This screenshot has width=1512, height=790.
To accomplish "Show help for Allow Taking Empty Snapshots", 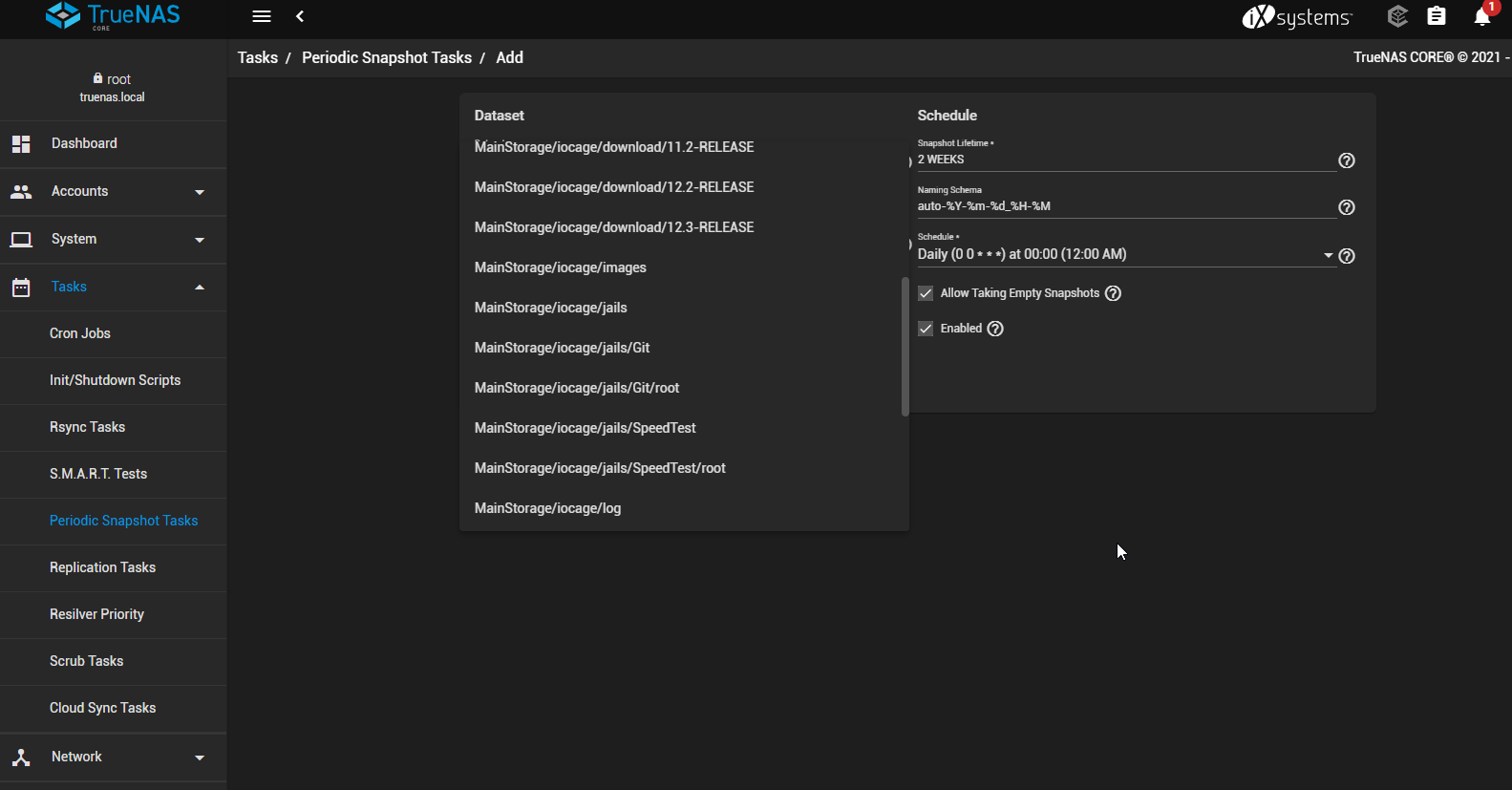I will (x=1113, y=293).
